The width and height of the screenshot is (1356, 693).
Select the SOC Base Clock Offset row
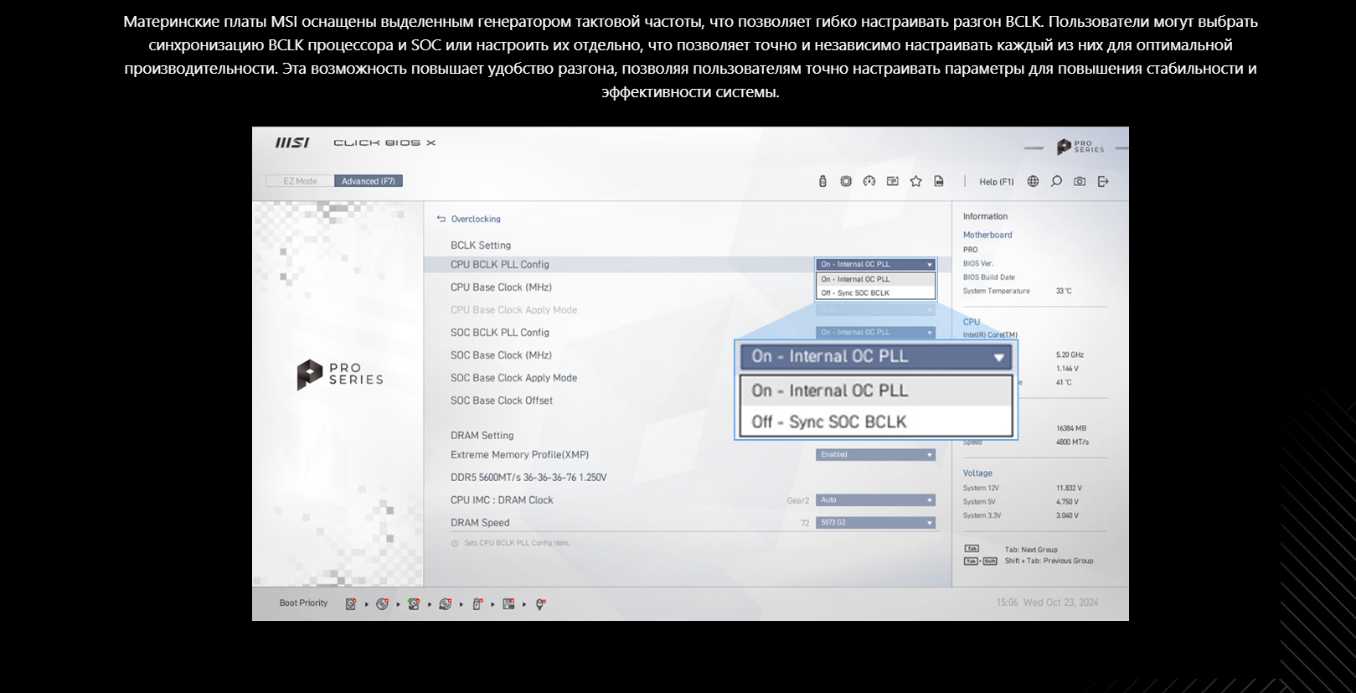(501, 401)
